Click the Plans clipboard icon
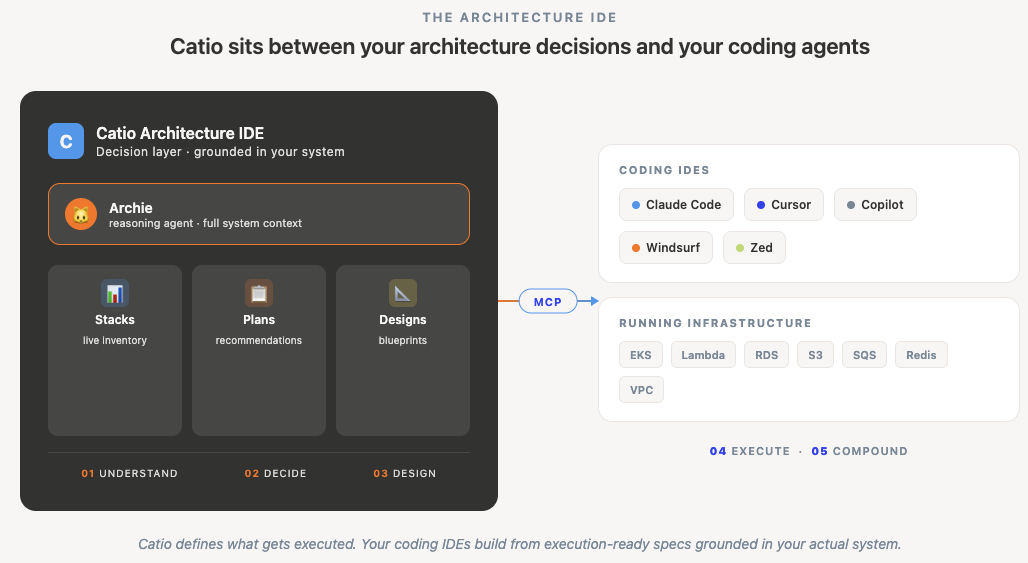This screenshot has width=1028, height=563. tap(259, 293)
